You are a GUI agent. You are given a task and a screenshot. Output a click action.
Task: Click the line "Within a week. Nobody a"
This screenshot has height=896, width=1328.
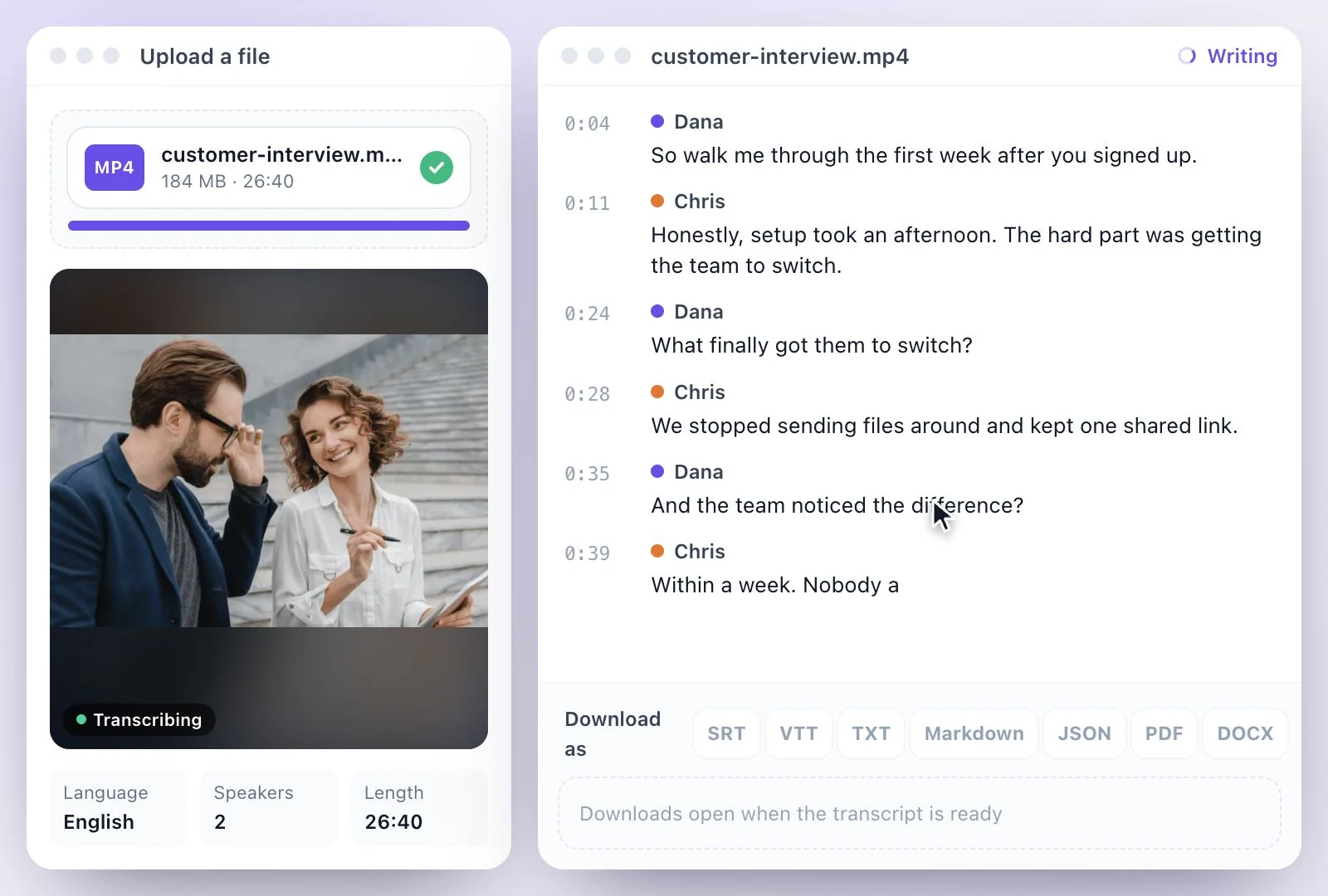point(775,585)
